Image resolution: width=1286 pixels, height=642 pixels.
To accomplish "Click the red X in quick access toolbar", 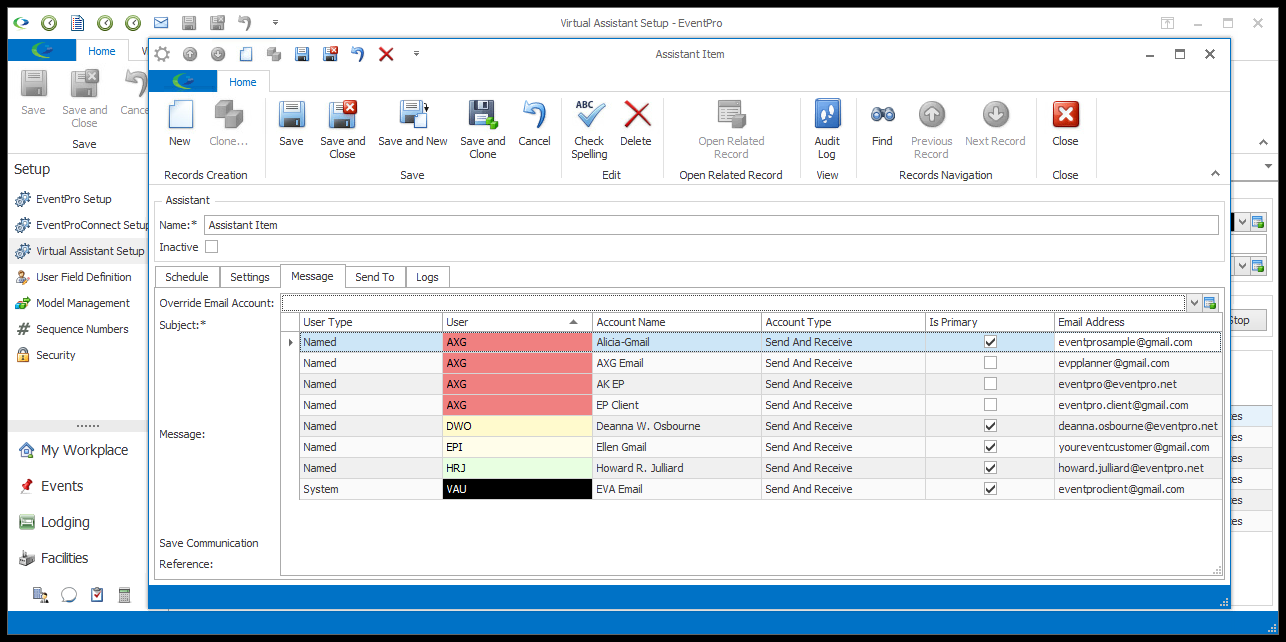I will 386,54.
